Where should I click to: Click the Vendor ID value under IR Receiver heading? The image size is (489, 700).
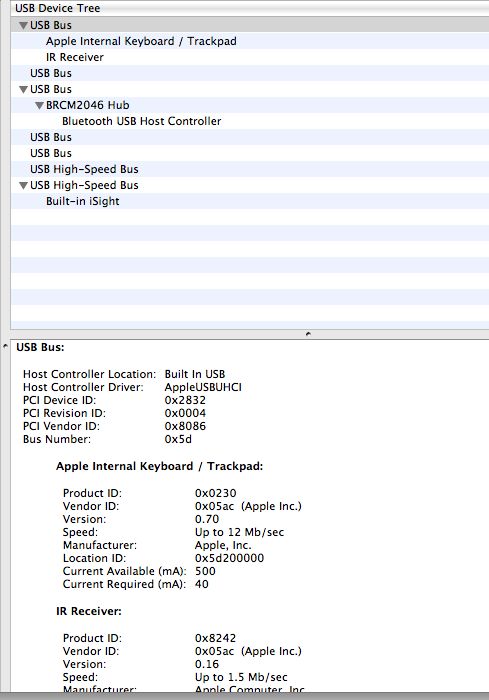[248, 651]
